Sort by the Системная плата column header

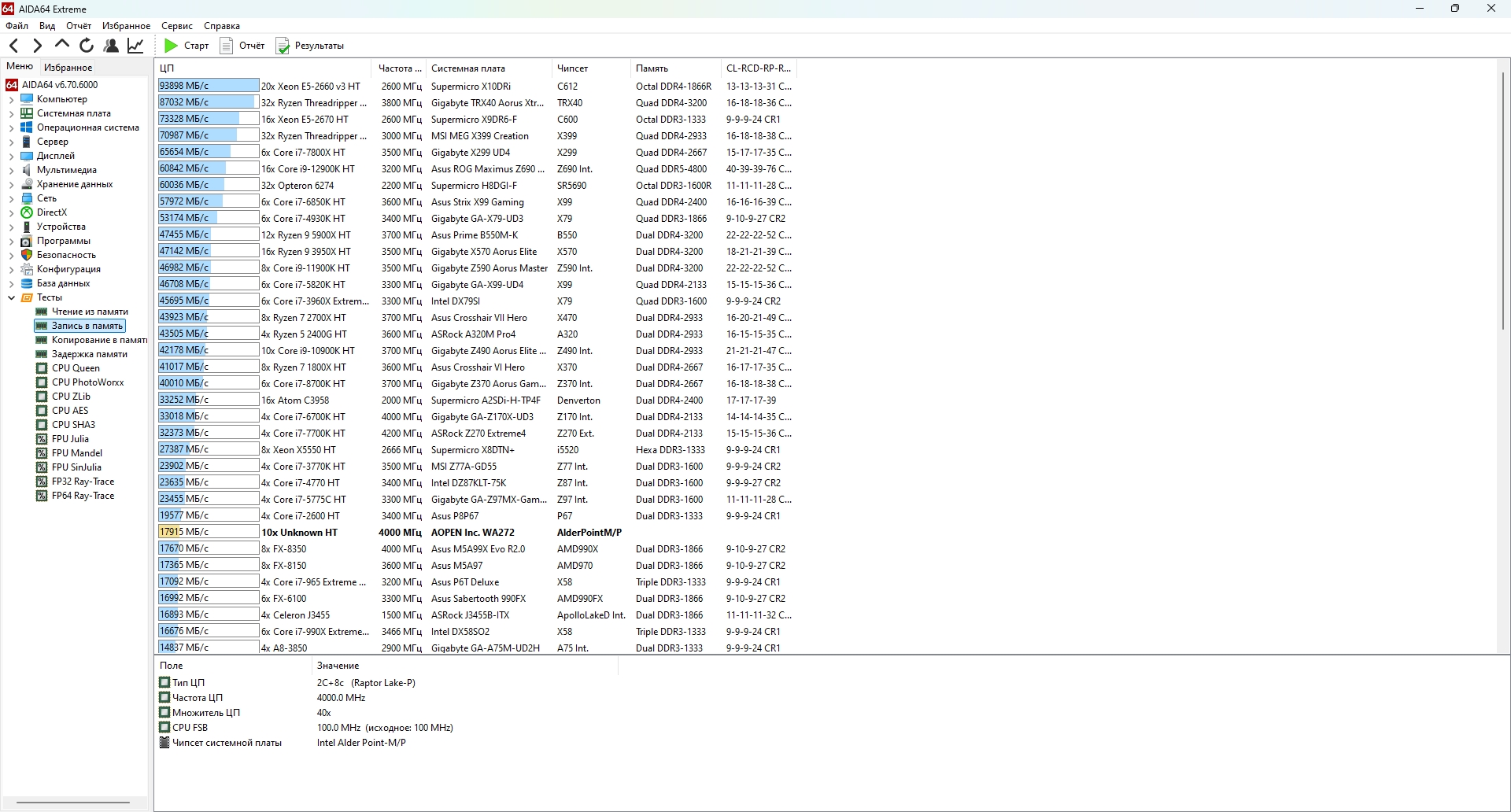(490, 68)
